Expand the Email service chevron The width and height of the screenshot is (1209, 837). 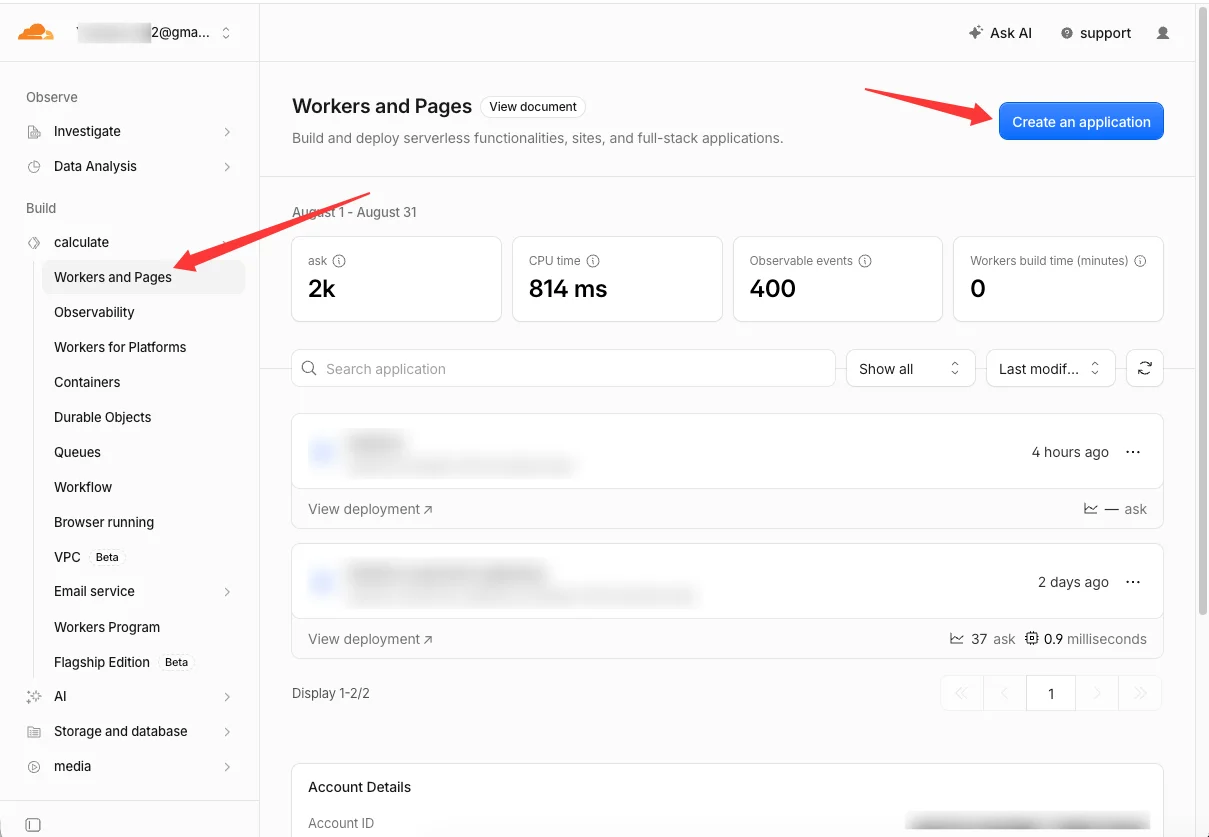(x=228, y=592)
